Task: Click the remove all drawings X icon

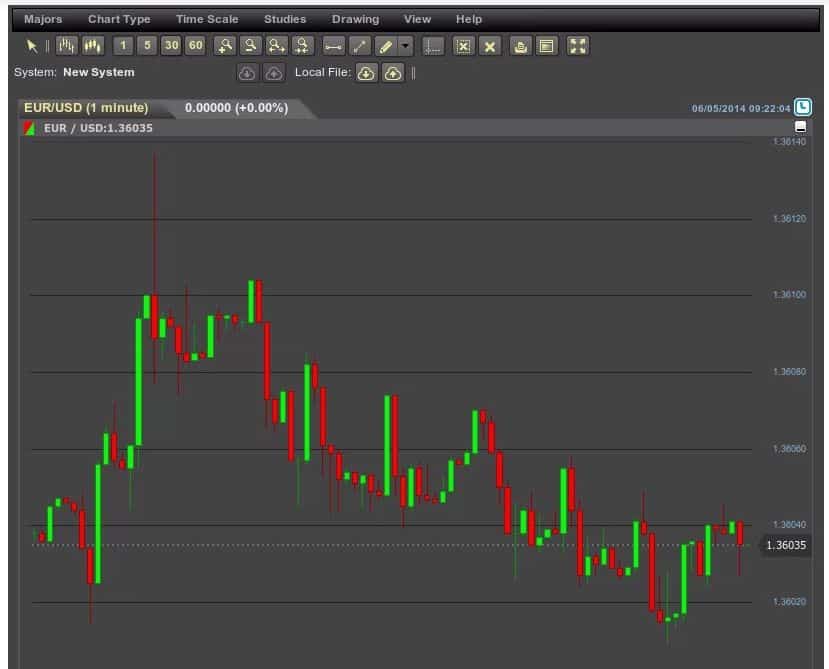Action: coord(490,46)
